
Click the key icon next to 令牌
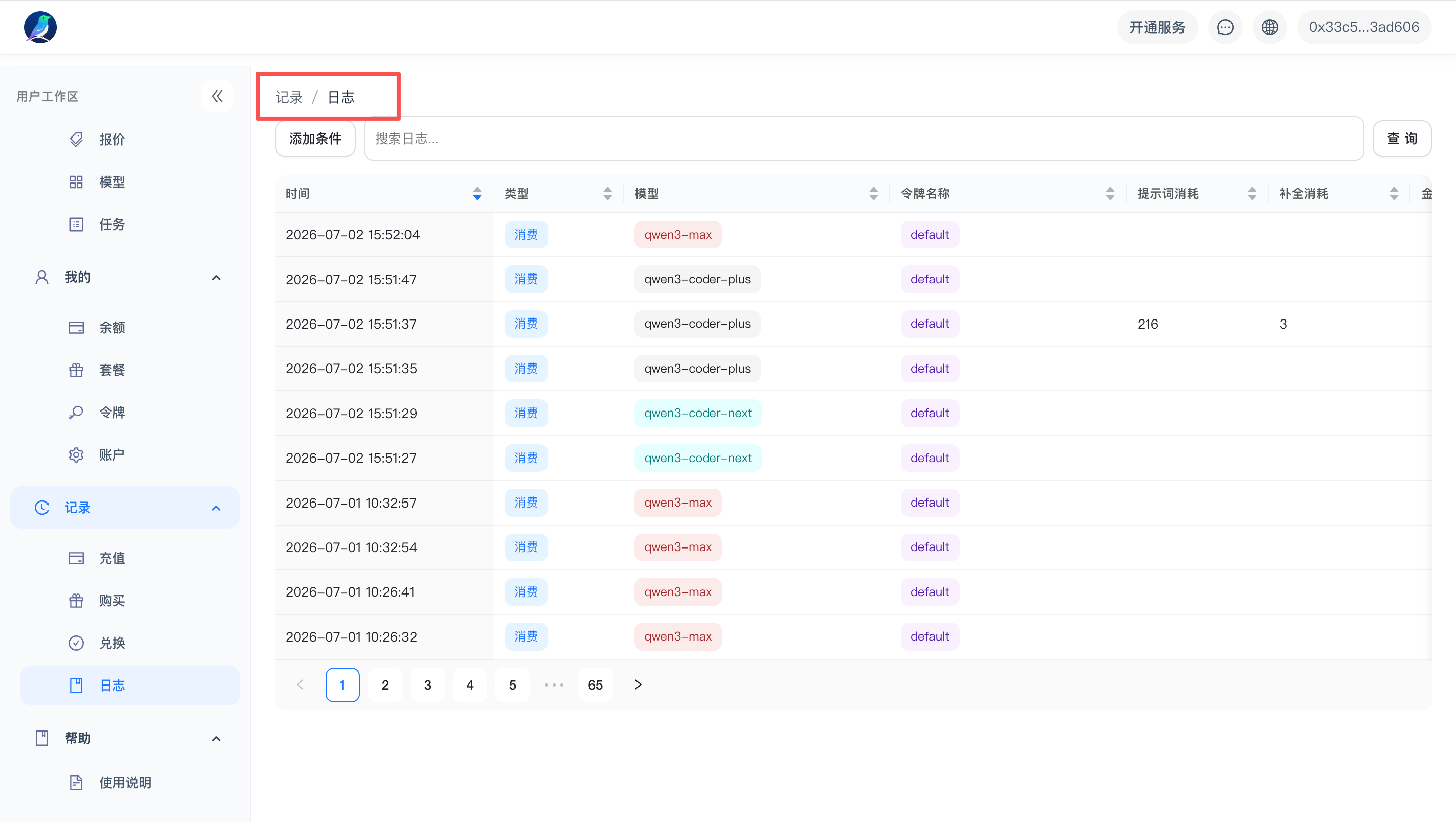76,412
